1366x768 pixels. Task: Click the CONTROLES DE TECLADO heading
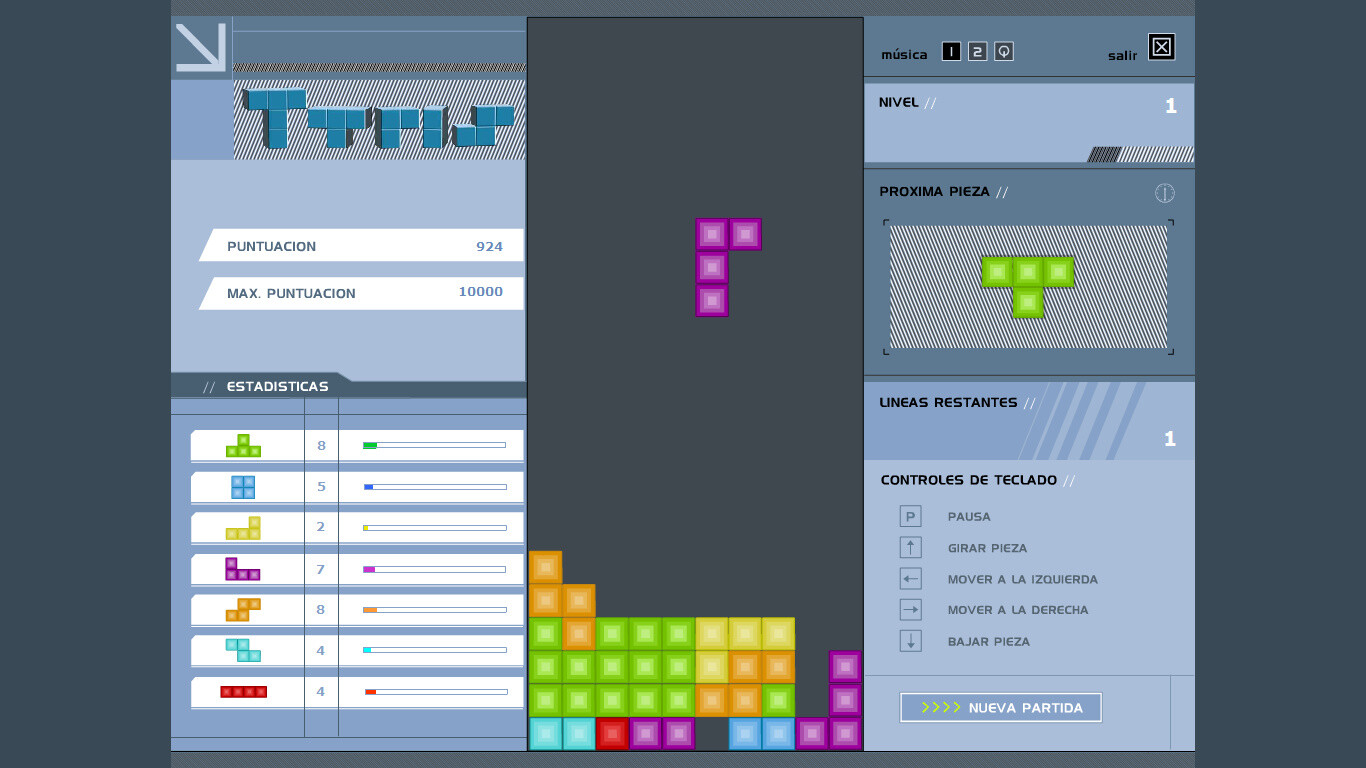pos(969,480)
